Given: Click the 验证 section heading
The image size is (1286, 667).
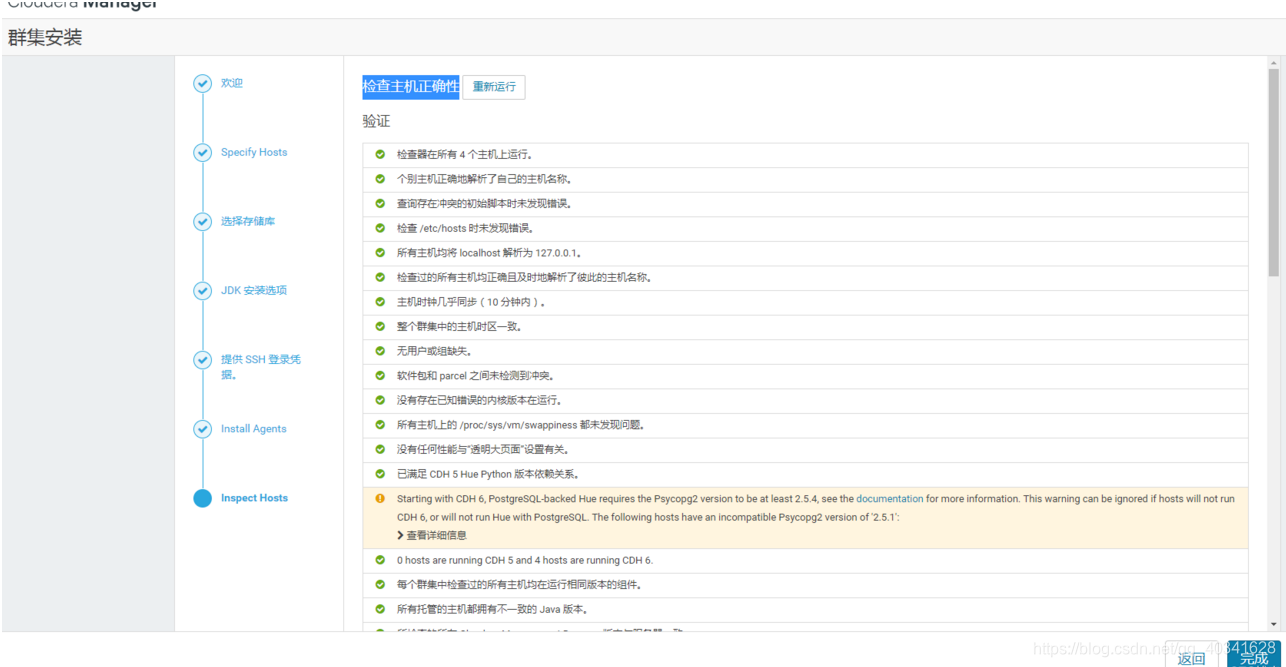Looking at the screenshot, I should 376,121.
